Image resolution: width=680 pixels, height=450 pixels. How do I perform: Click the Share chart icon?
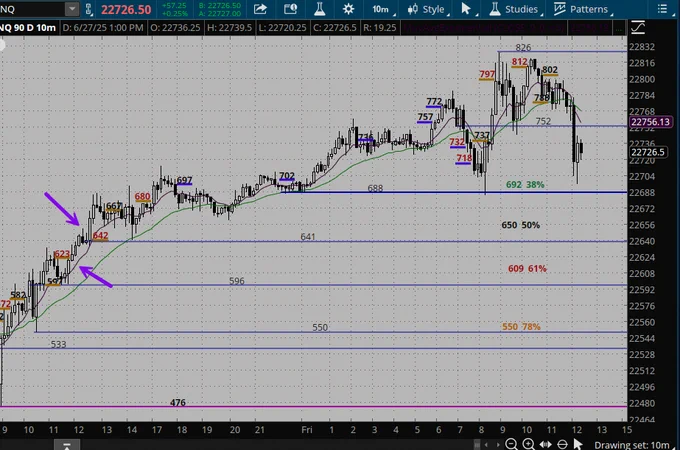coord(260,9)
